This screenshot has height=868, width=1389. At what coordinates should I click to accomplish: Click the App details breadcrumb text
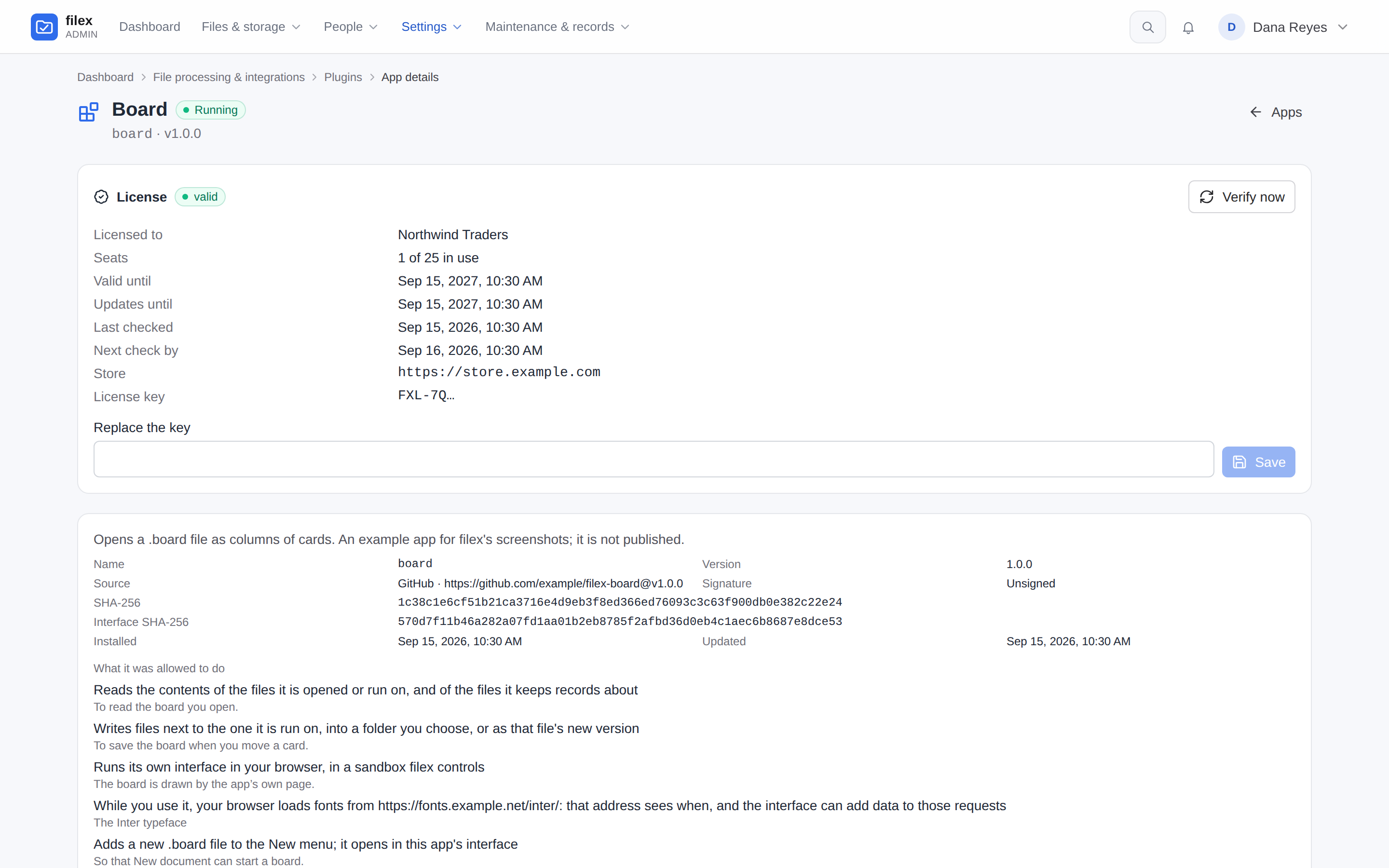coord(410,77)
